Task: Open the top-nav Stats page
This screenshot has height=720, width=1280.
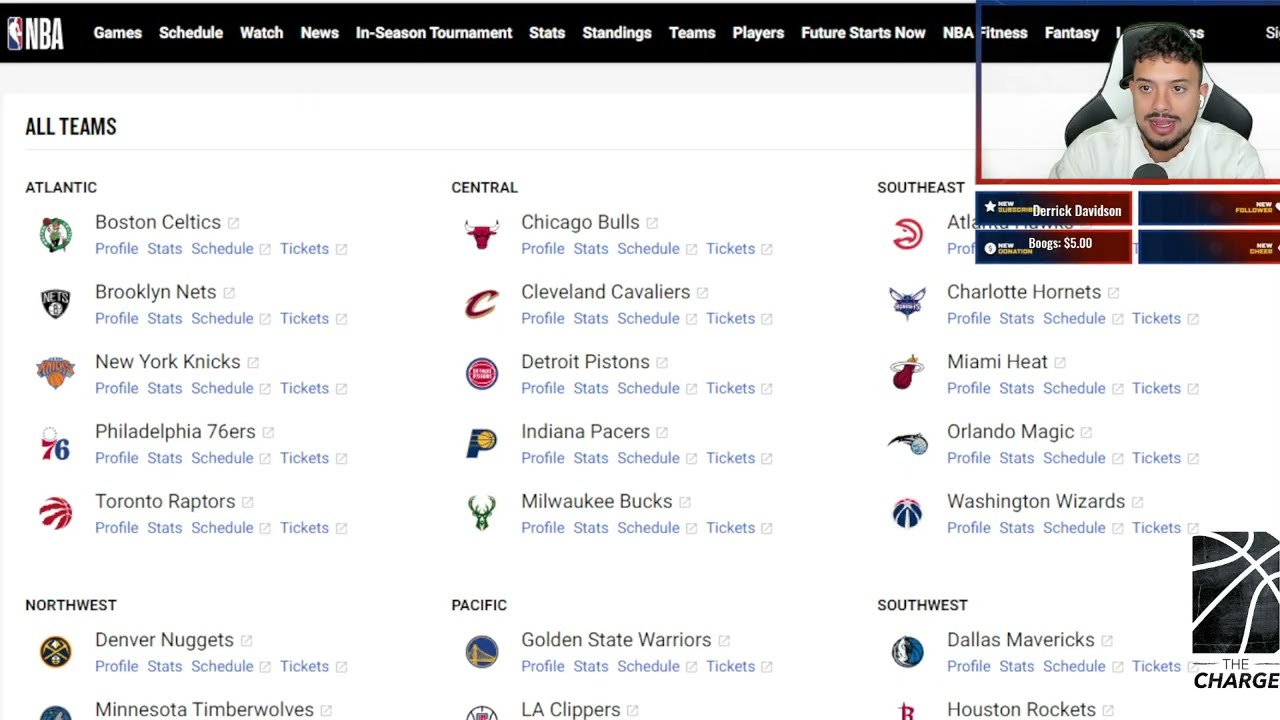Action: (x=547, y=33)
